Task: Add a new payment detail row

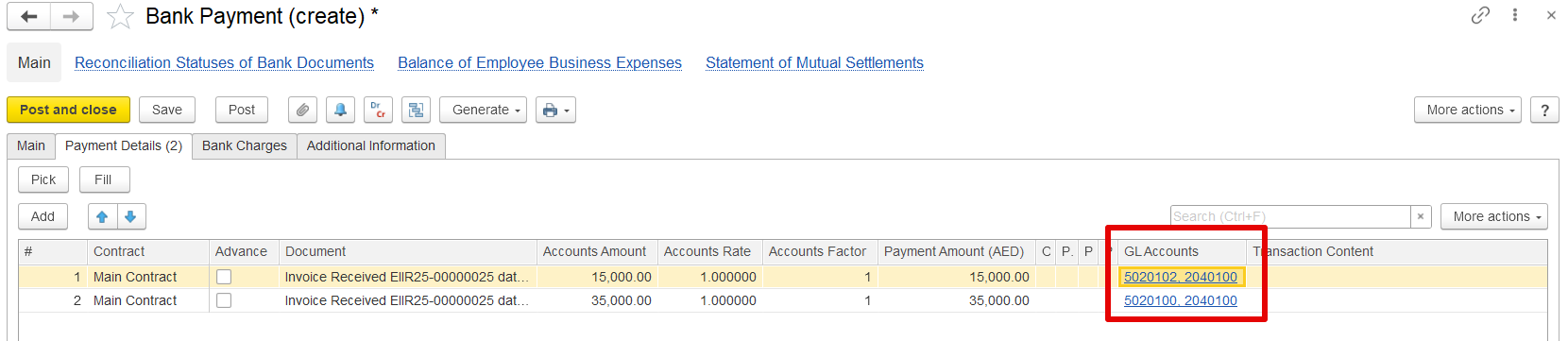Action: [43, 216]
